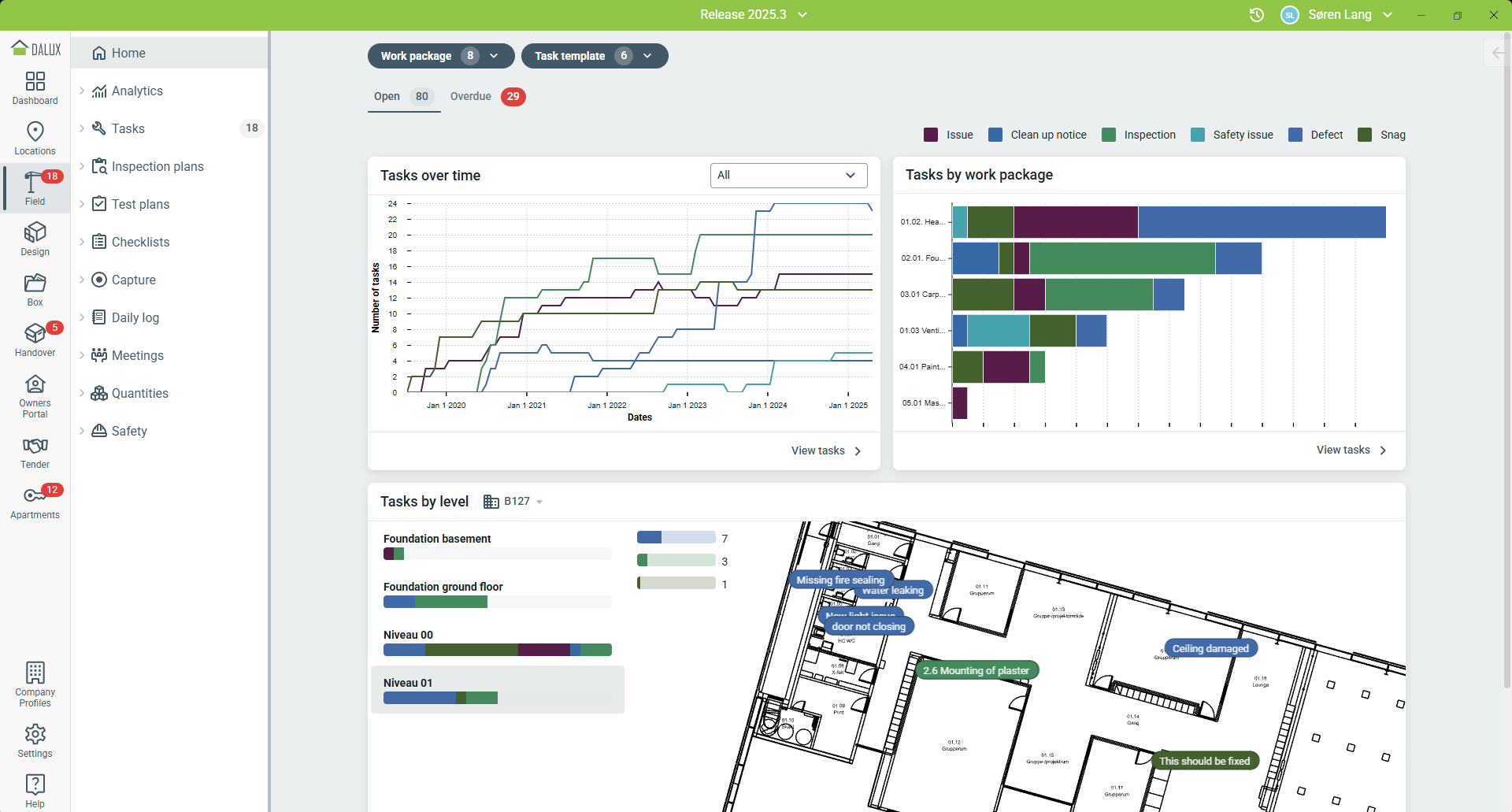Select the Niveau 01 level row

497,689
